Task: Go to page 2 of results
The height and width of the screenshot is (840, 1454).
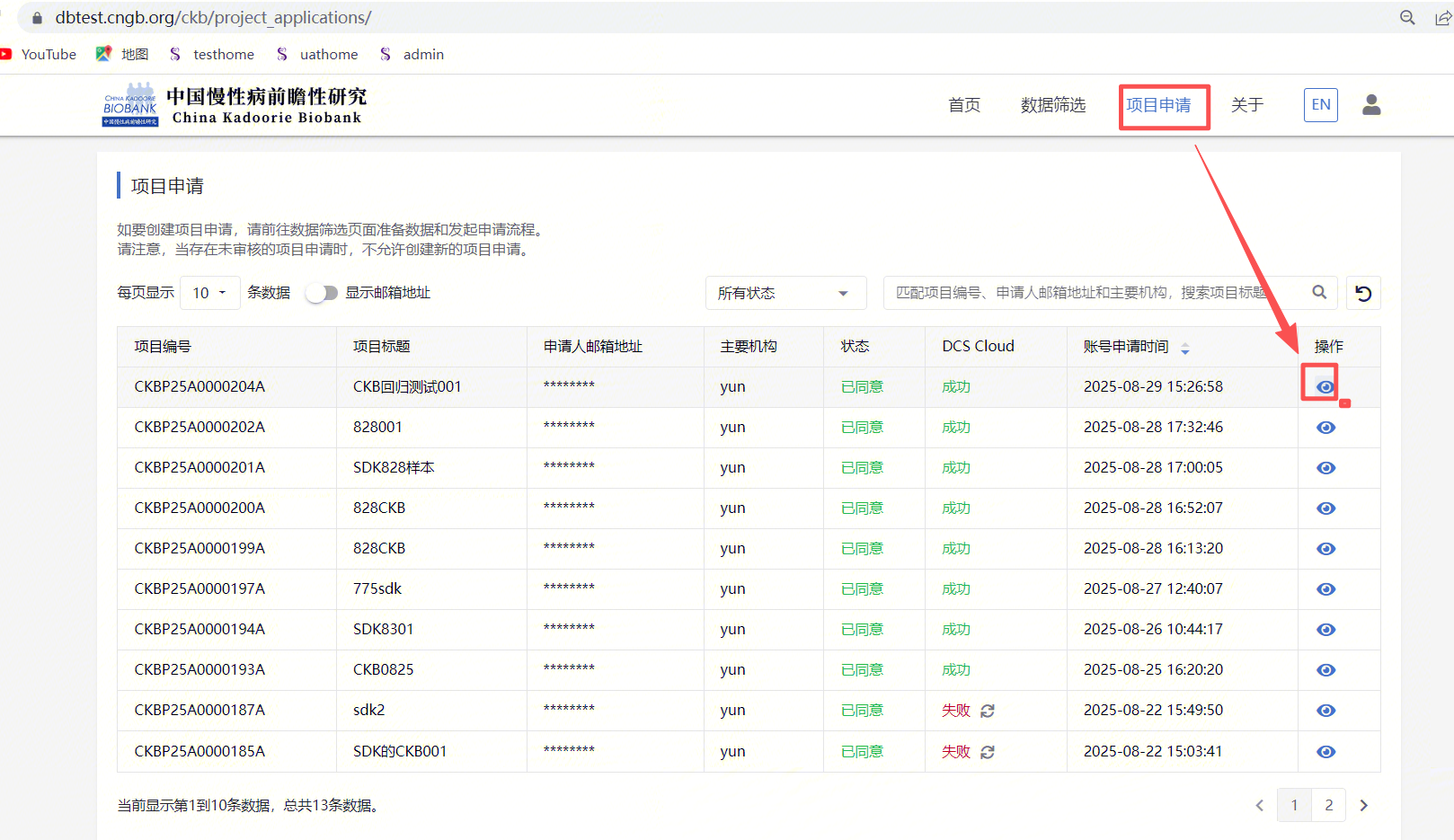Action: 1328,805
